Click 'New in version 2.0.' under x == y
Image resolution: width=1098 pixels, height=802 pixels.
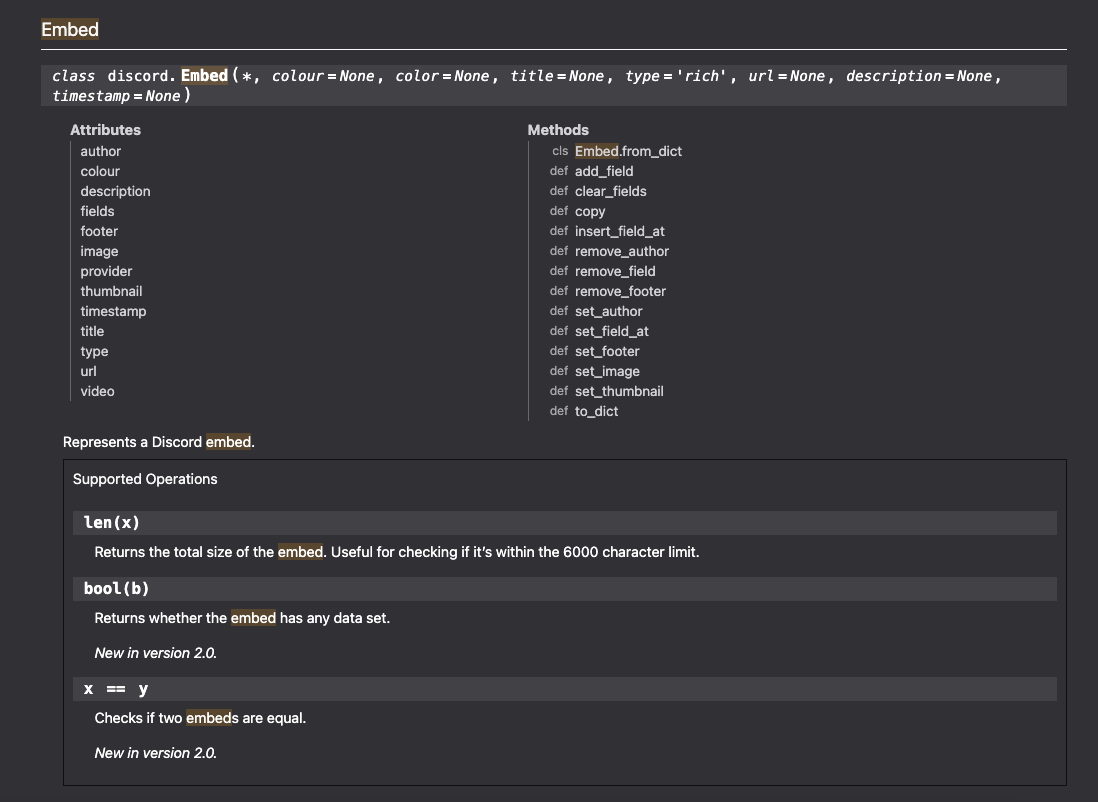pos(155,753)
